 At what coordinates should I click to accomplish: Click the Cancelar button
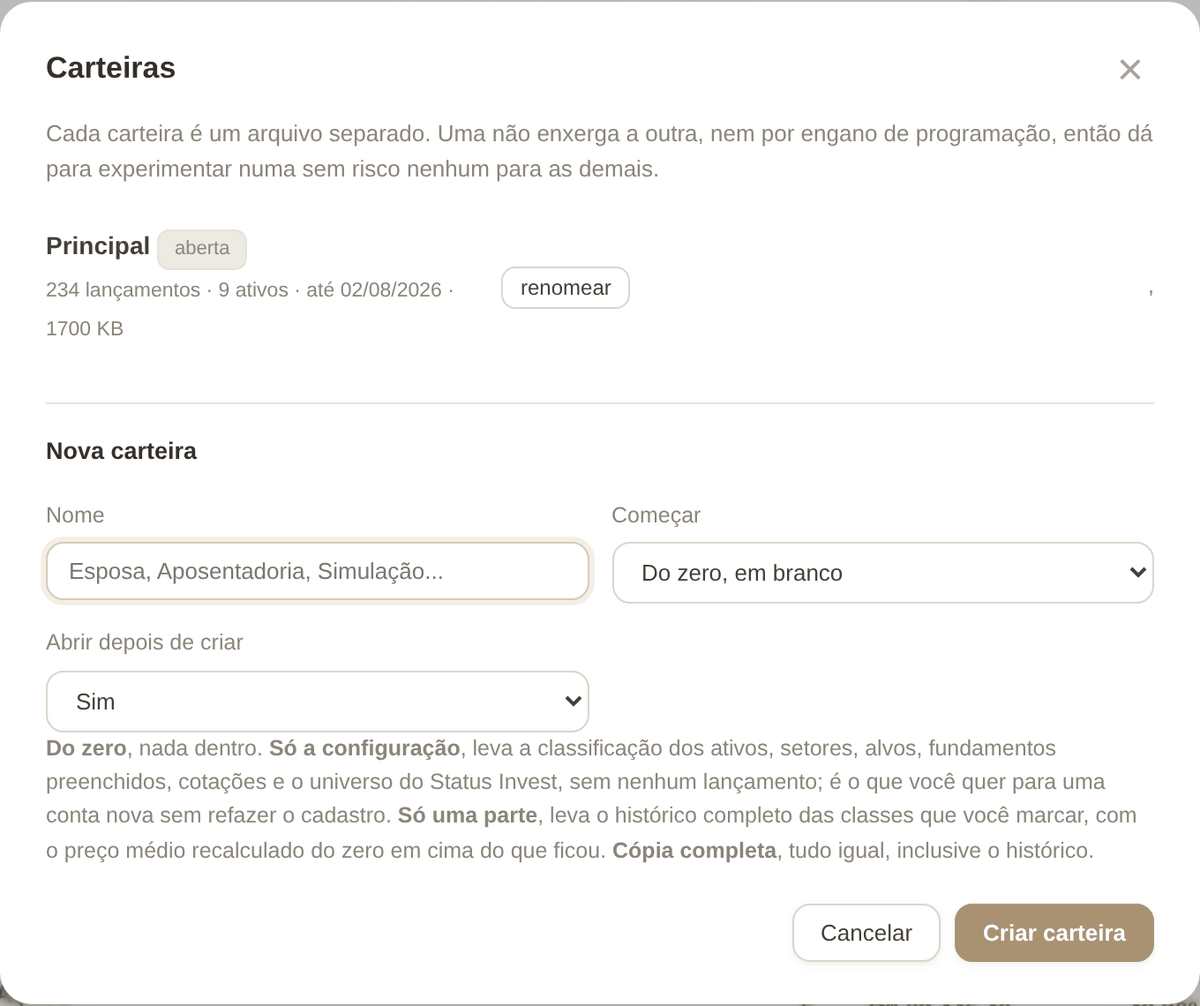coord(866,933)
